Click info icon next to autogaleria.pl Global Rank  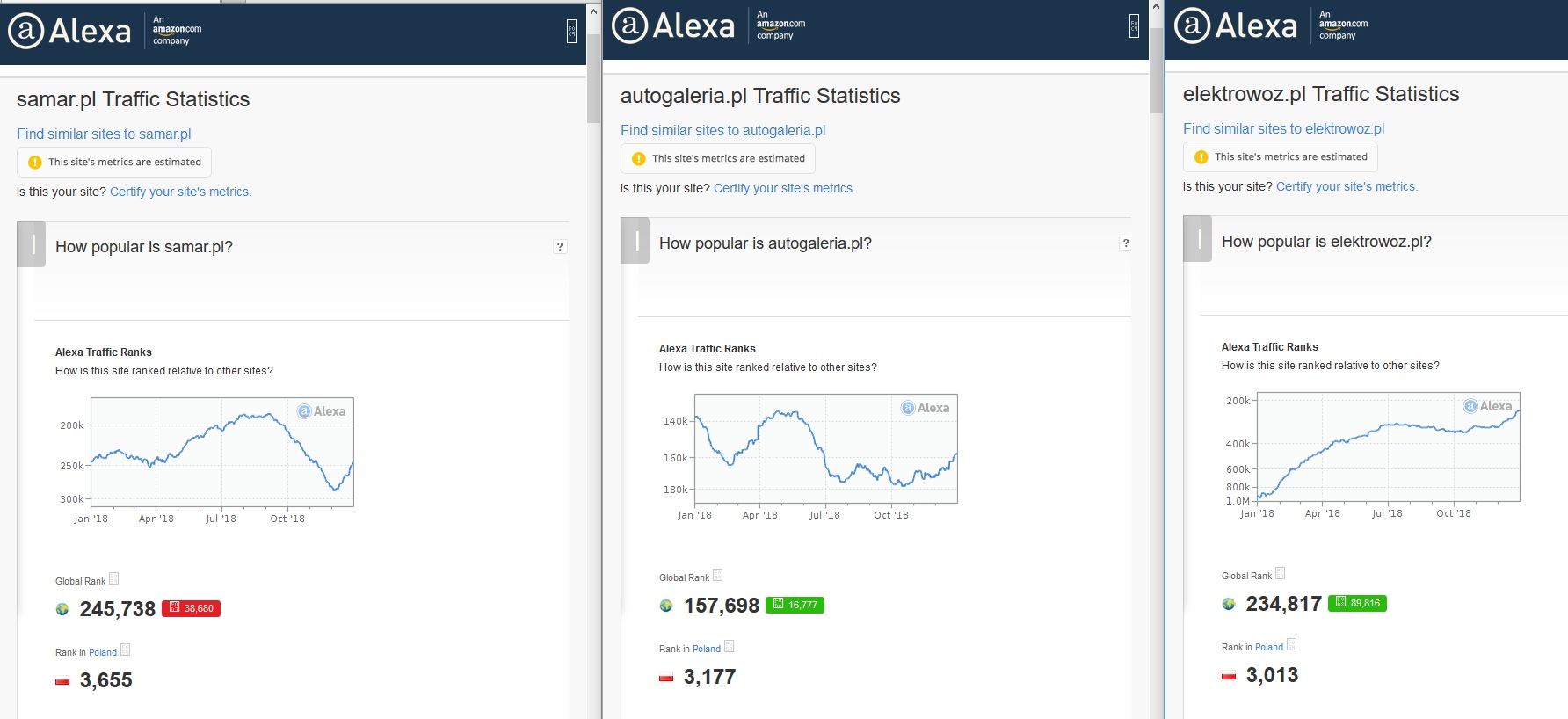click(x=717, y=575)
